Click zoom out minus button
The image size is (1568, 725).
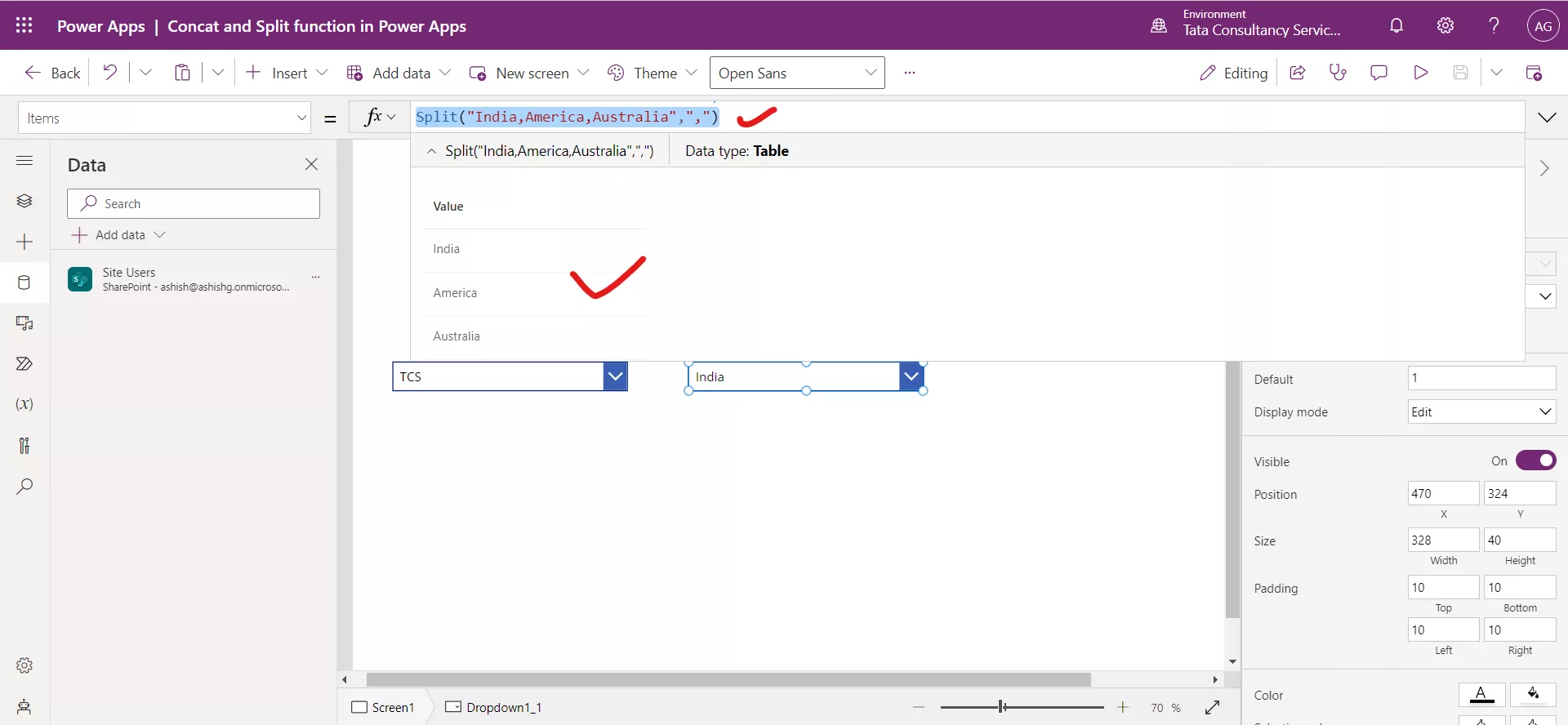point(919,707)
